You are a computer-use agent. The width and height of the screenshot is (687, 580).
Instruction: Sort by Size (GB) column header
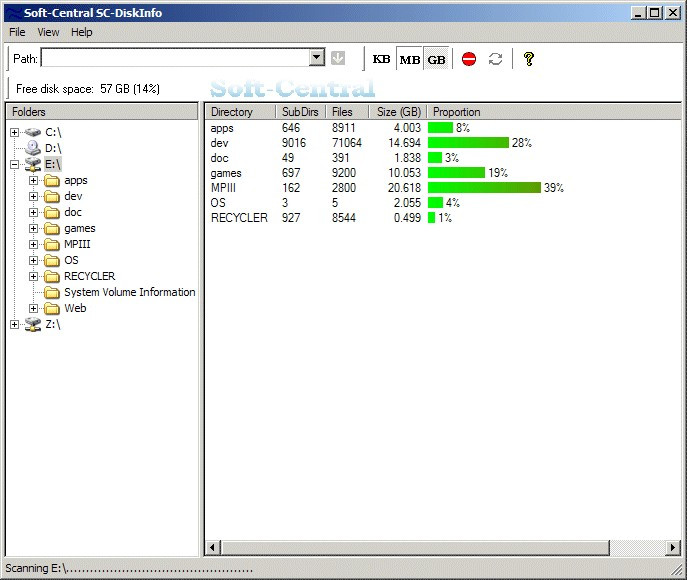tap(398, 112)
